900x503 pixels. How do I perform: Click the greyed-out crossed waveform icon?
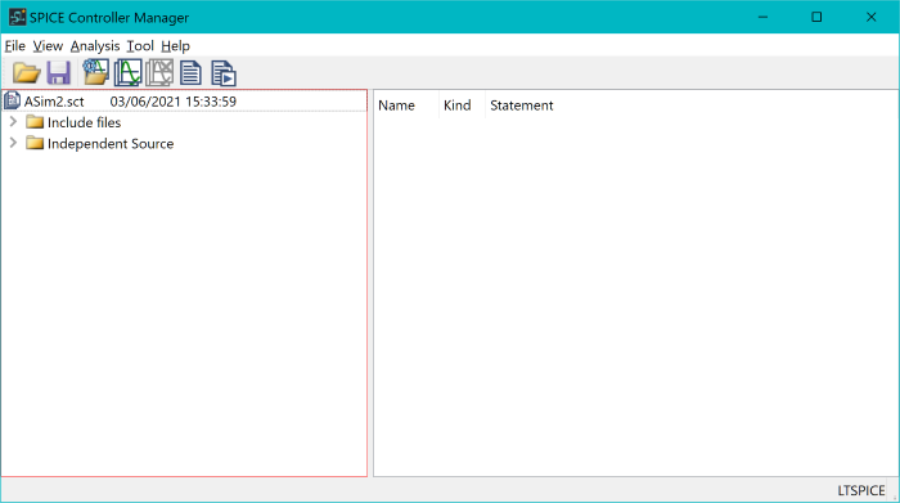(159, 73)
